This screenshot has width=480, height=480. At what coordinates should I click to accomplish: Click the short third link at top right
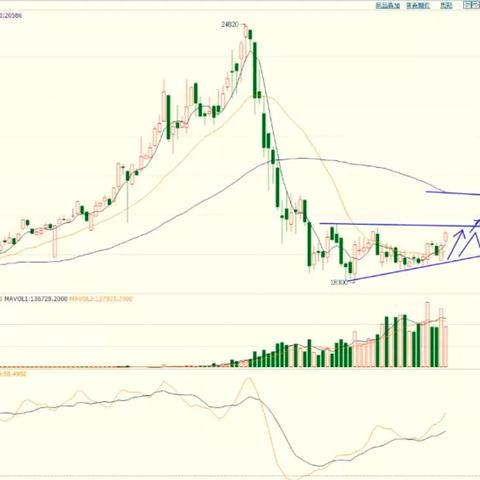coord(446,5)
